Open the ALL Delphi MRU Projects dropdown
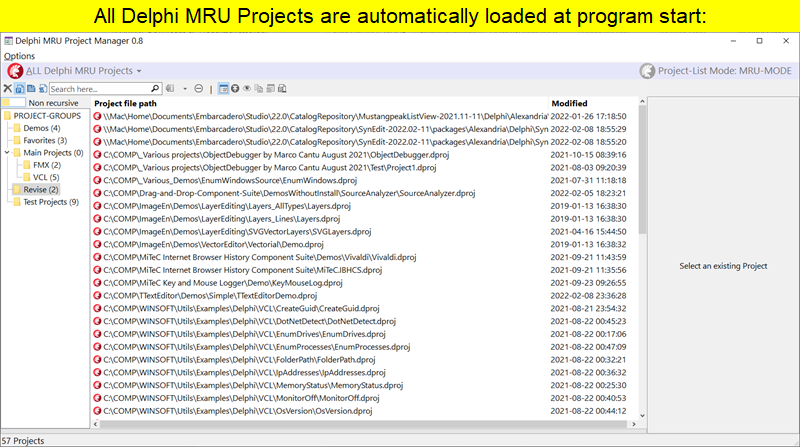800x447 pixels. pyautogui.click(x=84, y=71)
